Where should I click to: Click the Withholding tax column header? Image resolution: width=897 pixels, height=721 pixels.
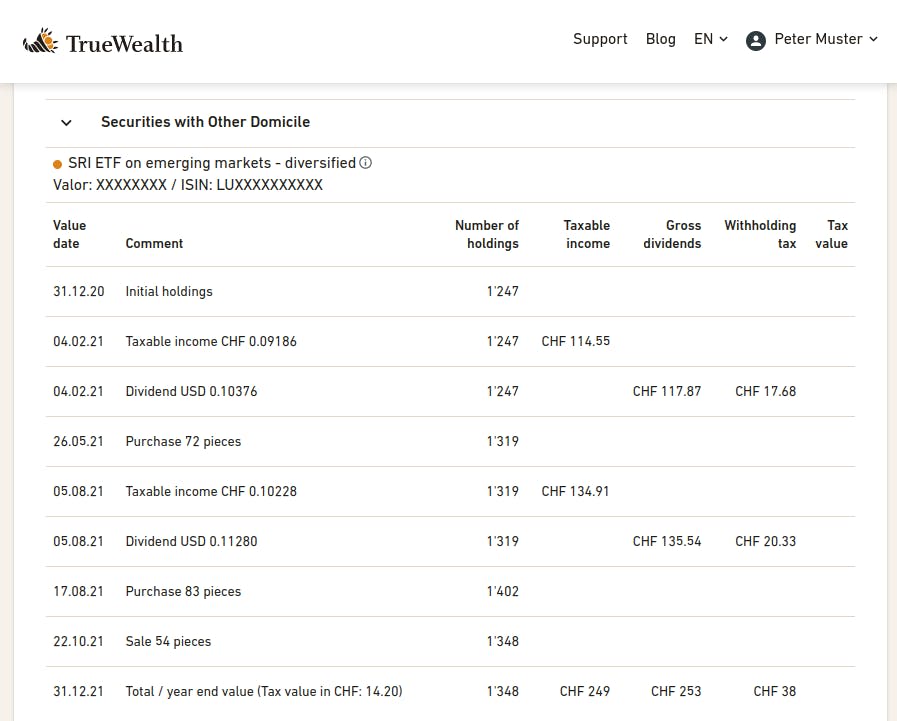pos(760,234)
